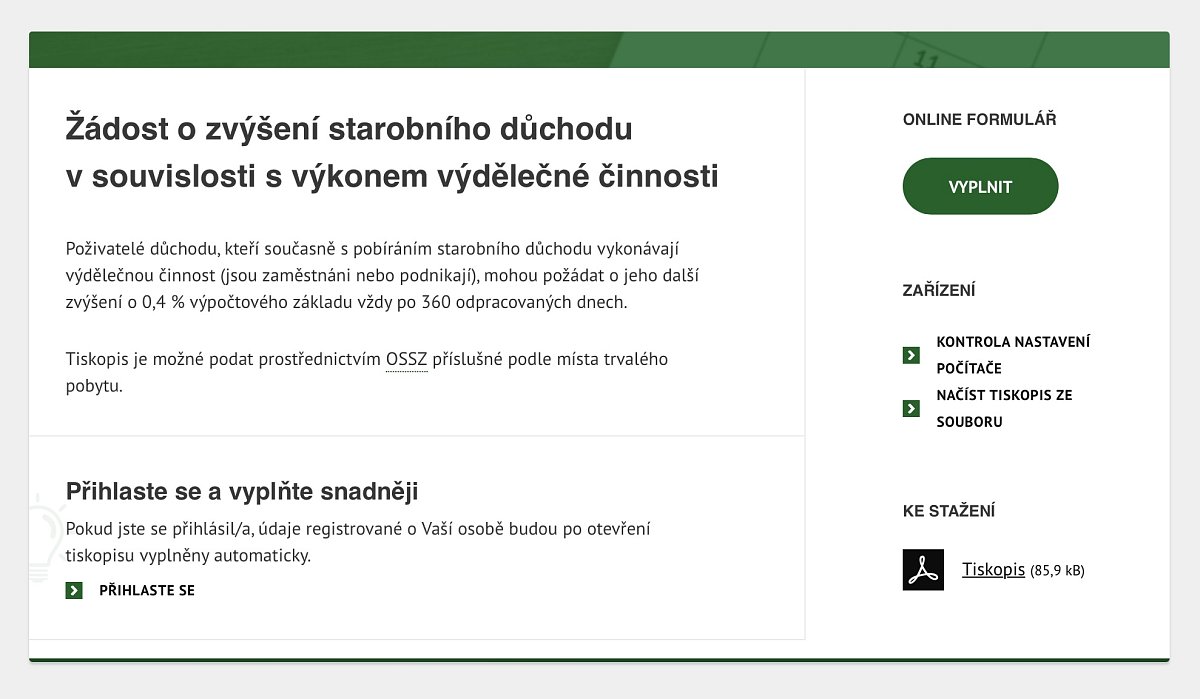This screenshot has width=1200, height=699.
Task: Download the Tiskopis PDF file
Action: coord(993,569)
